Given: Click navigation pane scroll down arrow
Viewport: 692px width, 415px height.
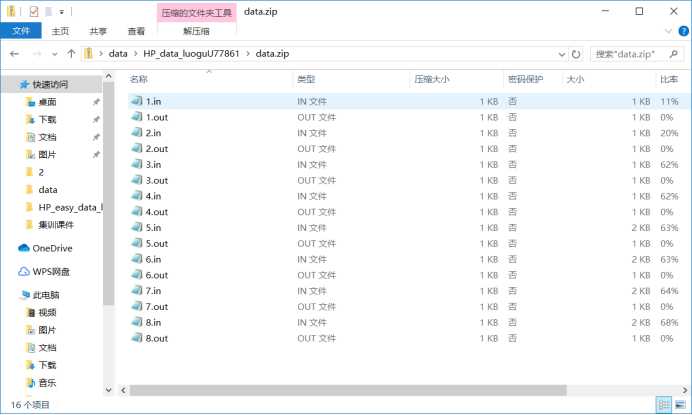Looking at the screenshot, I should (109, 390).
